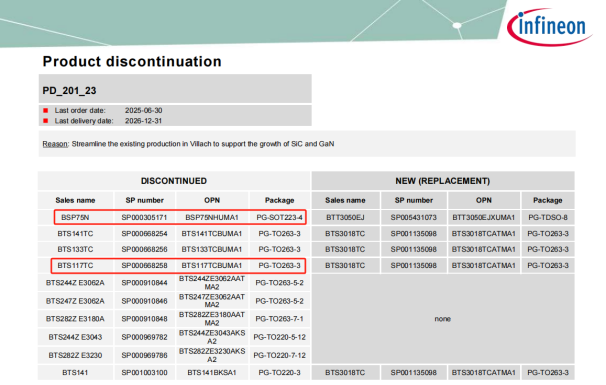Click the SP number 'SP000305171'
The width and height of the screenshot is (606, 385).
[145, 218]
